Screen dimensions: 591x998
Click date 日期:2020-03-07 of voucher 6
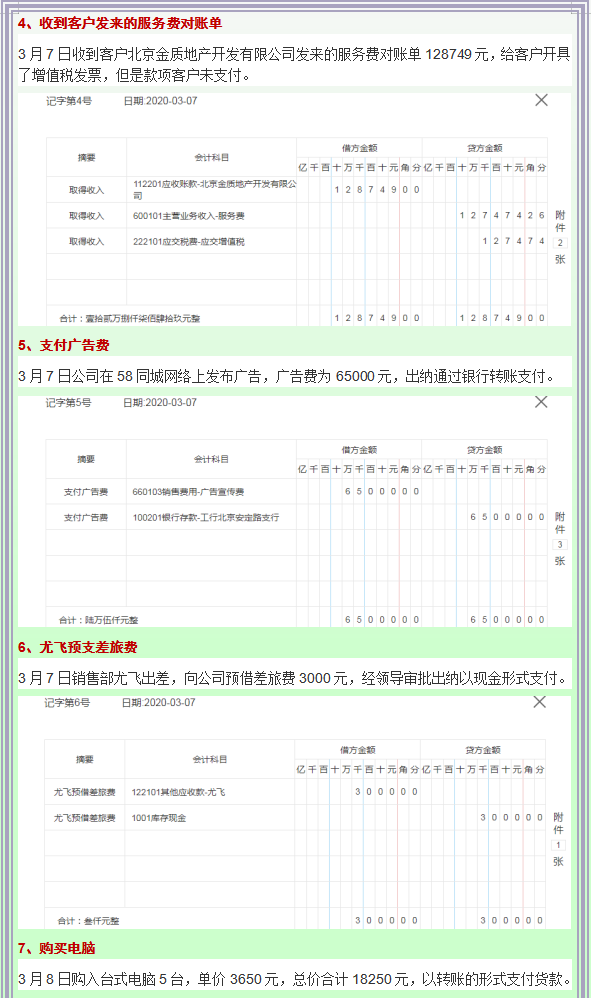[x=158, y=702]
